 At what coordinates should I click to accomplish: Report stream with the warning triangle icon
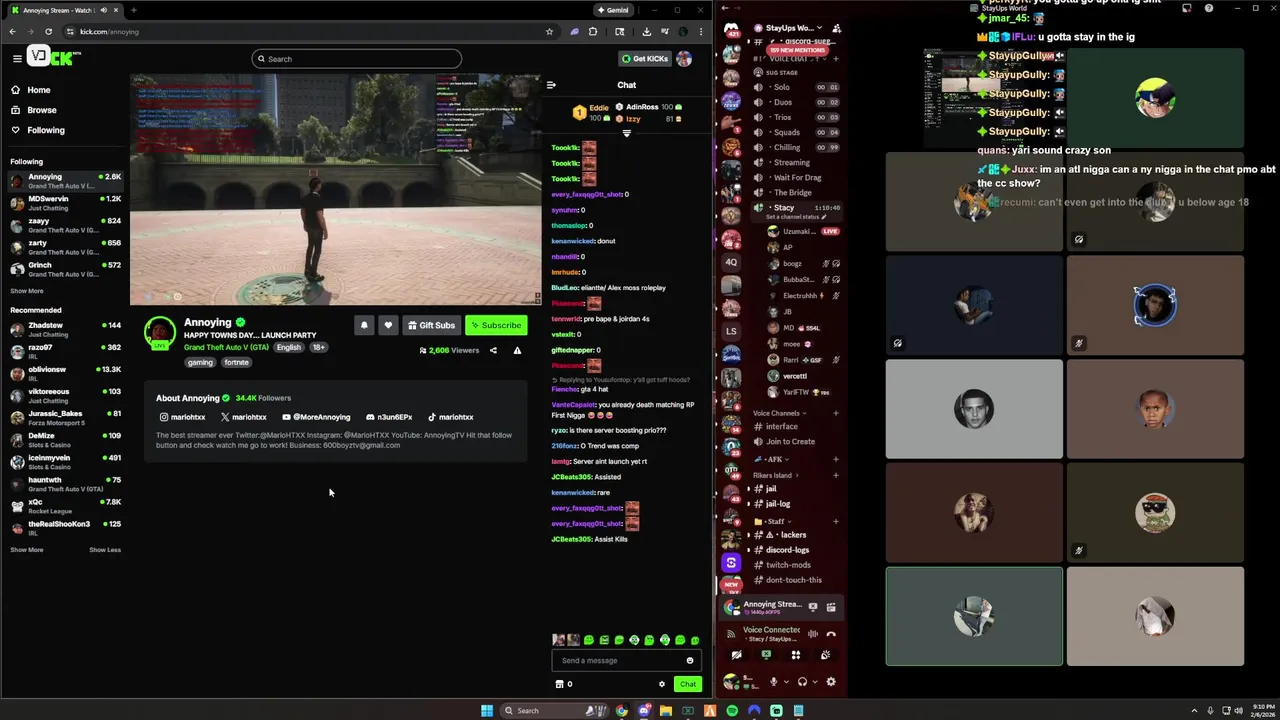[x=517, y=350]
